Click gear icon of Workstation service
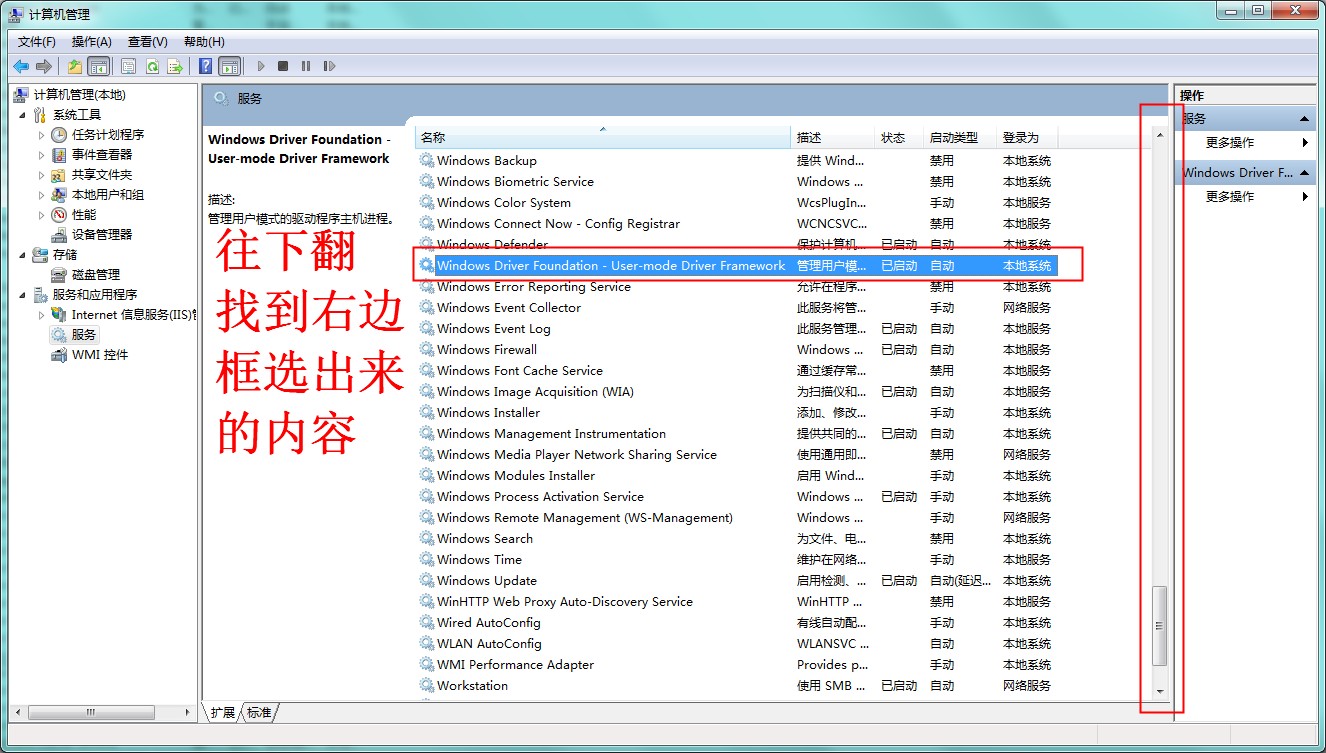The height and width of the screenshot is (753, 1326). pos(427,685)
